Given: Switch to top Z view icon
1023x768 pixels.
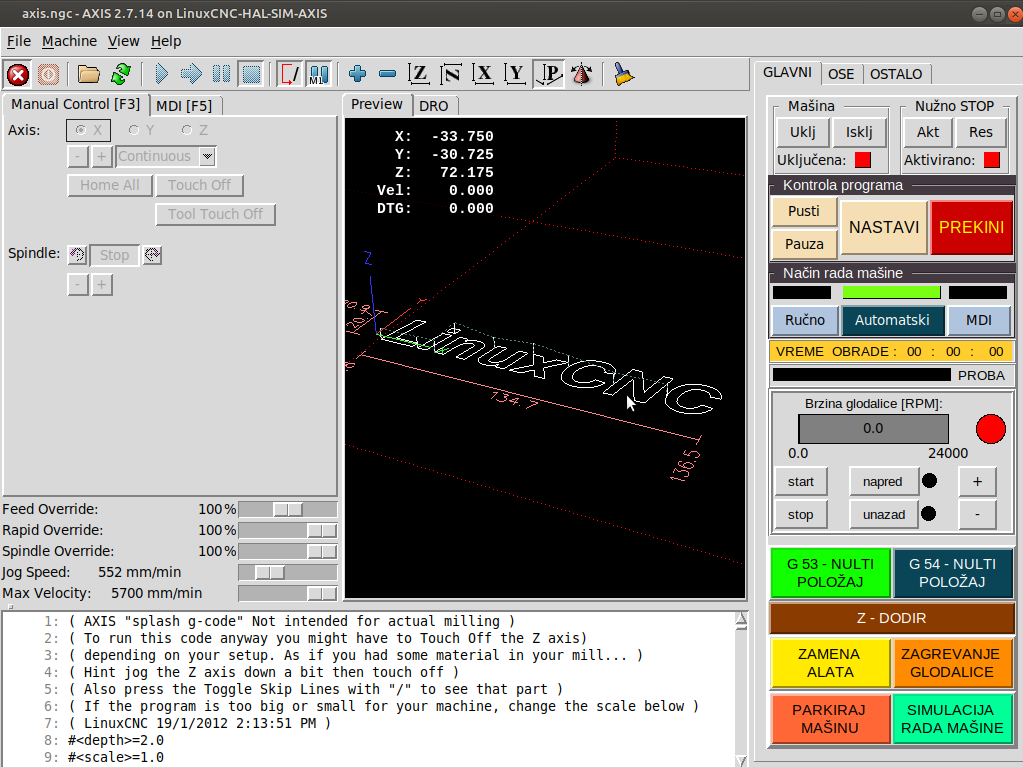Looking at the screenshot, I should tap(419, 74).
